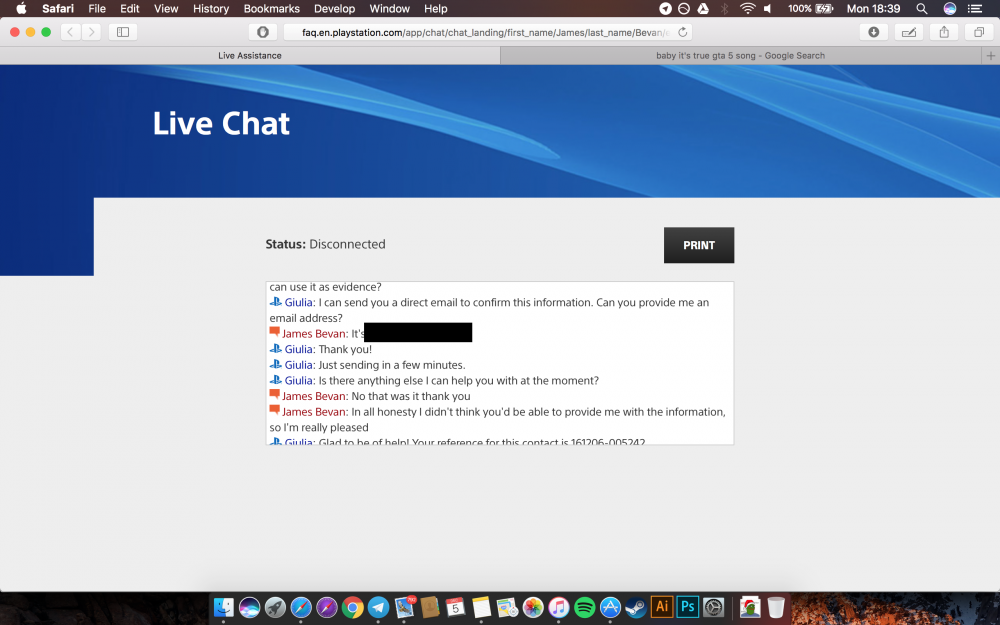Click the Share icon in Safari's toolbar
Viewport: 1000px width, 625px height.
tap(943, 31)
